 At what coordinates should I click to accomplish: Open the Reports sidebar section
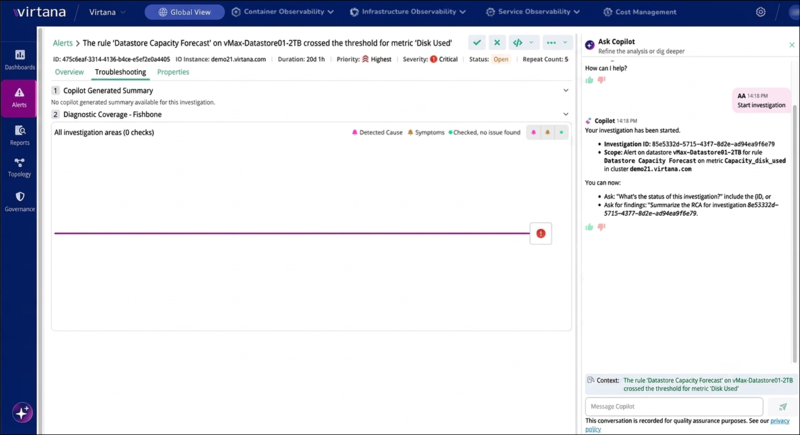[x=19, y=135]
